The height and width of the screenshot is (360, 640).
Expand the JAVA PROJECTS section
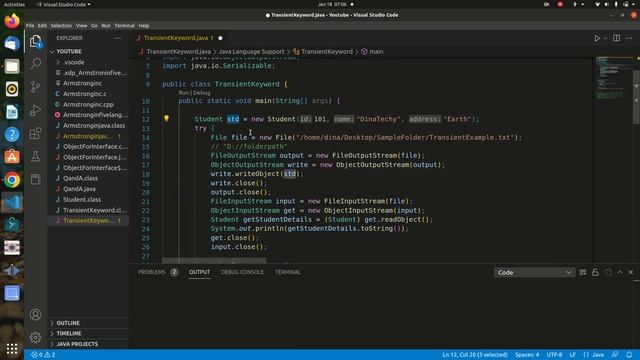click(77, 344)
